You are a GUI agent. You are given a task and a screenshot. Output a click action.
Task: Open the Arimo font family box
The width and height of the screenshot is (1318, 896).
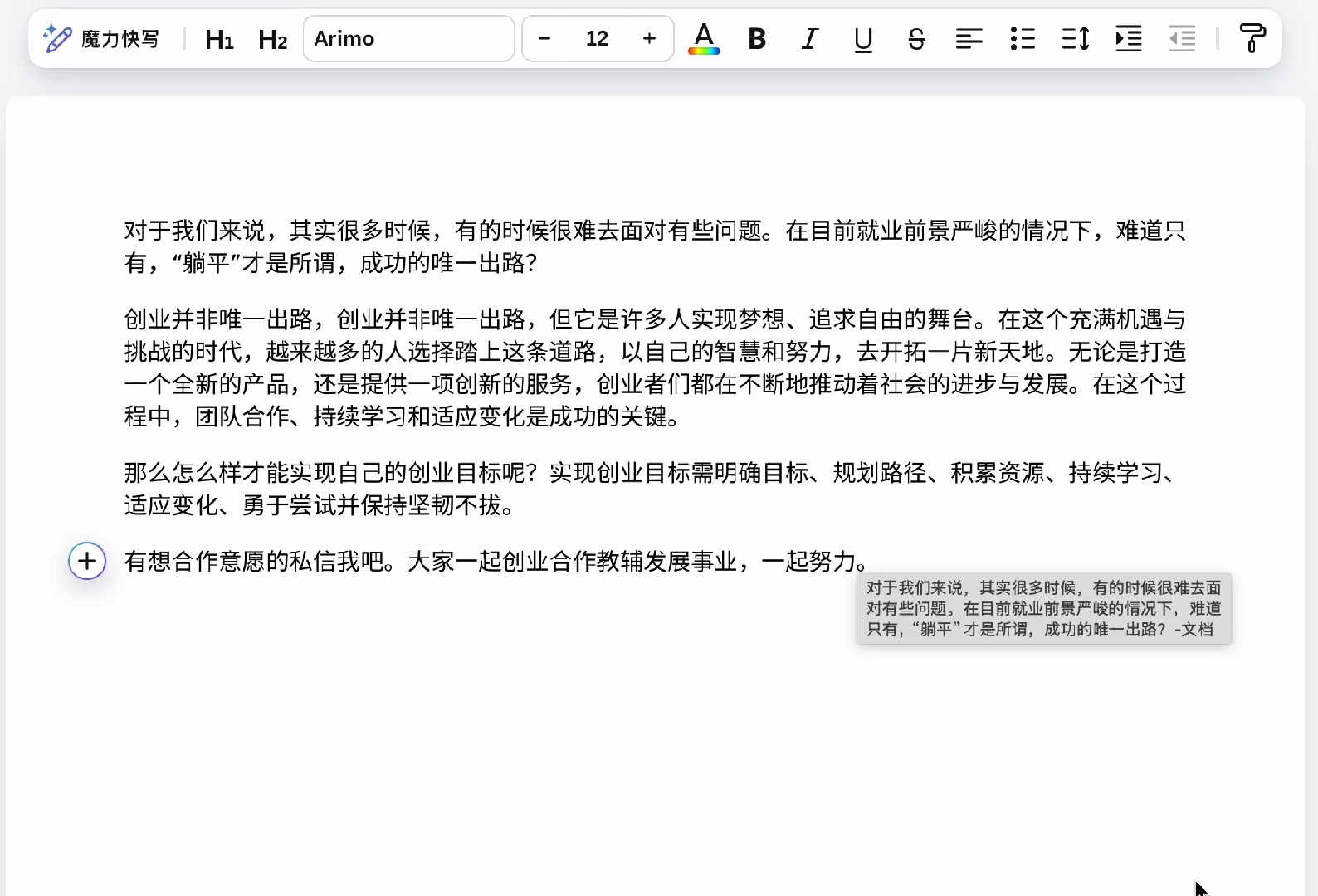[408, 38]
